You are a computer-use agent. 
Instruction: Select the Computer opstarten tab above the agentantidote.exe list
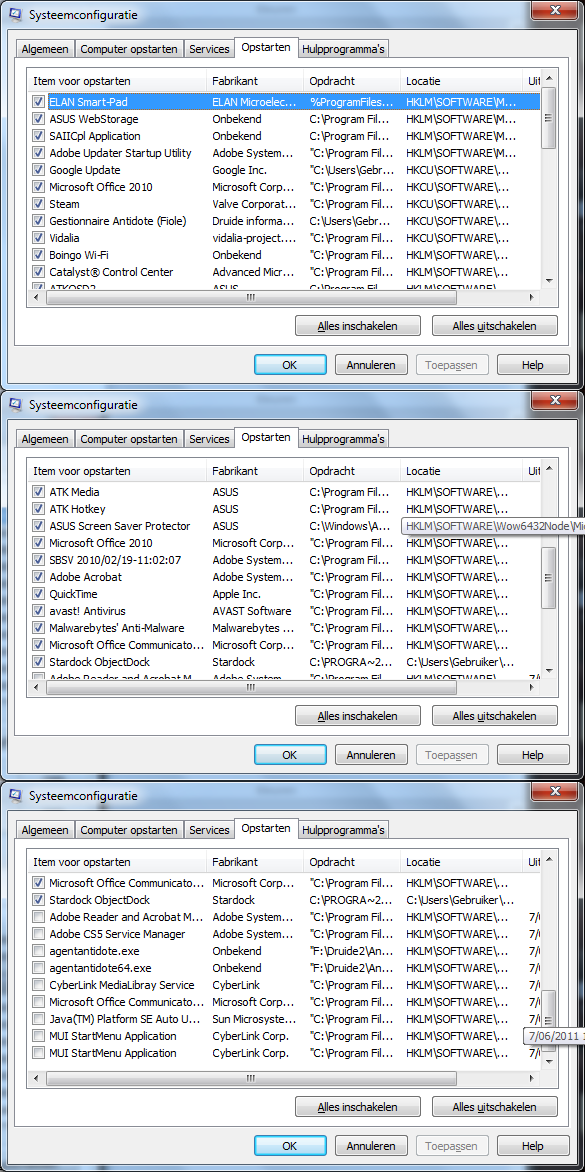(x=129, y=830)
